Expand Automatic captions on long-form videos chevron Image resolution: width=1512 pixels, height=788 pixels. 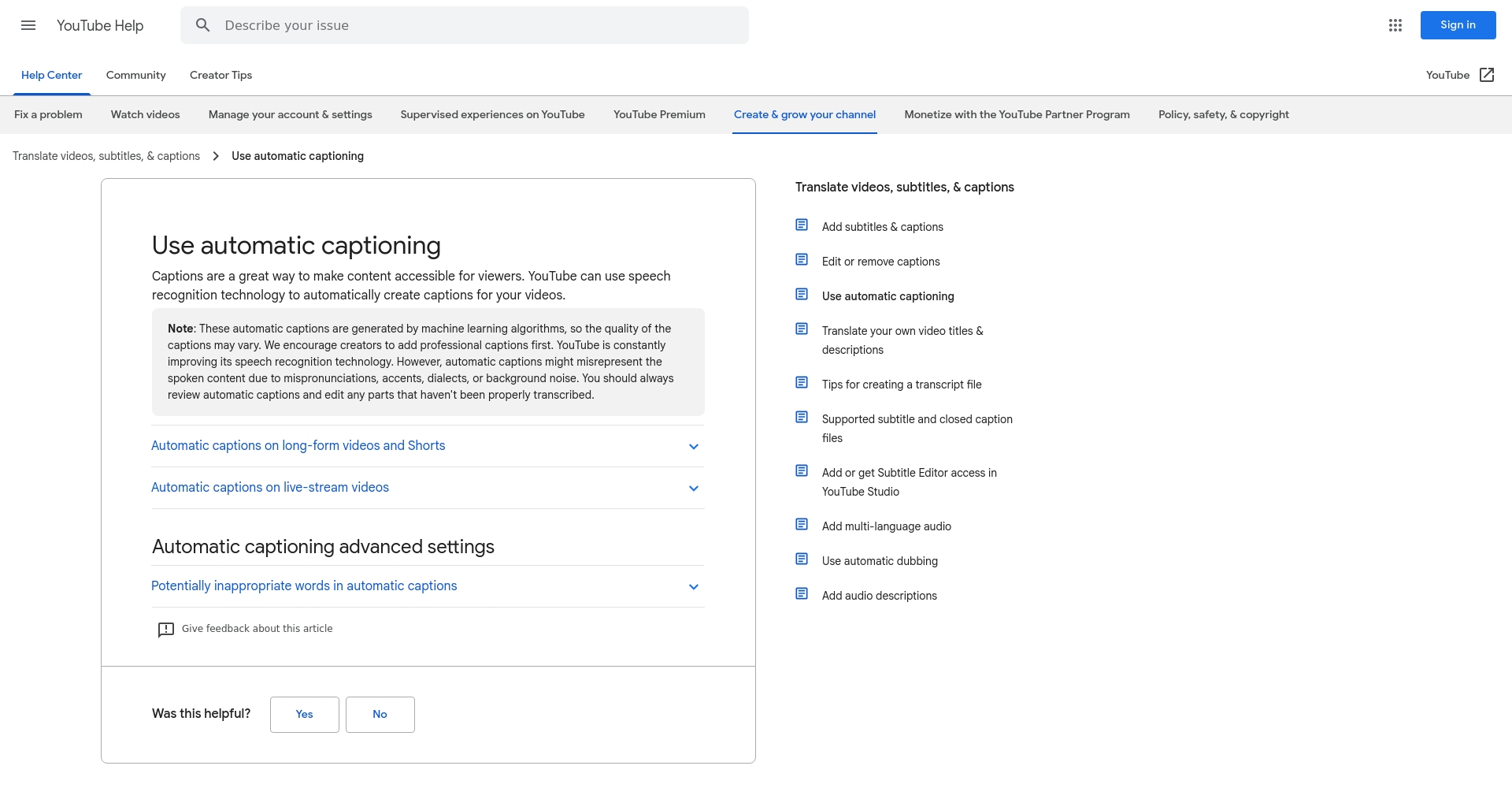(694, 447)
